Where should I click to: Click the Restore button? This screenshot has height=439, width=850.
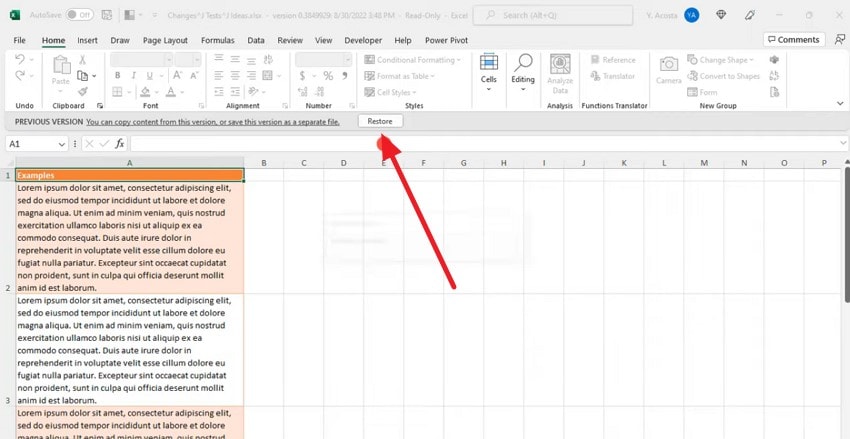pos(380,121)
